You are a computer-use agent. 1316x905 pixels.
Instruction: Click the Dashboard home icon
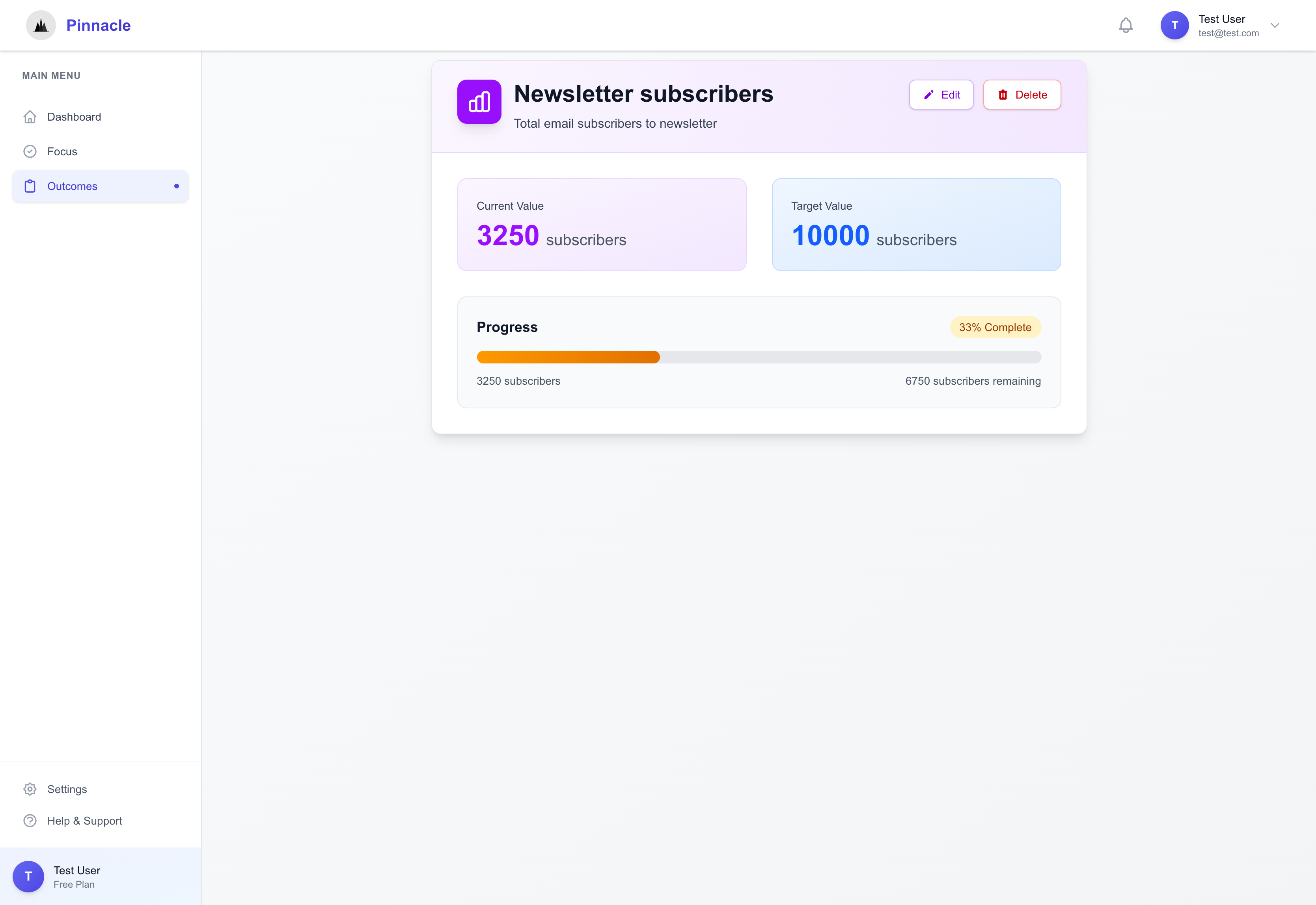coord(30,117)
